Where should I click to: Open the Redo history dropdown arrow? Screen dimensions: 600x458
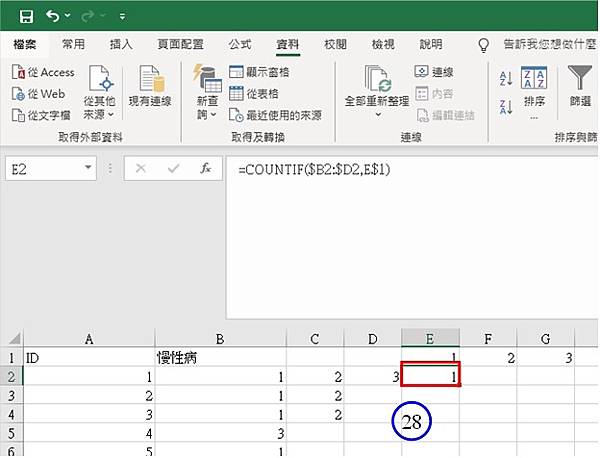tap(103, 16)
